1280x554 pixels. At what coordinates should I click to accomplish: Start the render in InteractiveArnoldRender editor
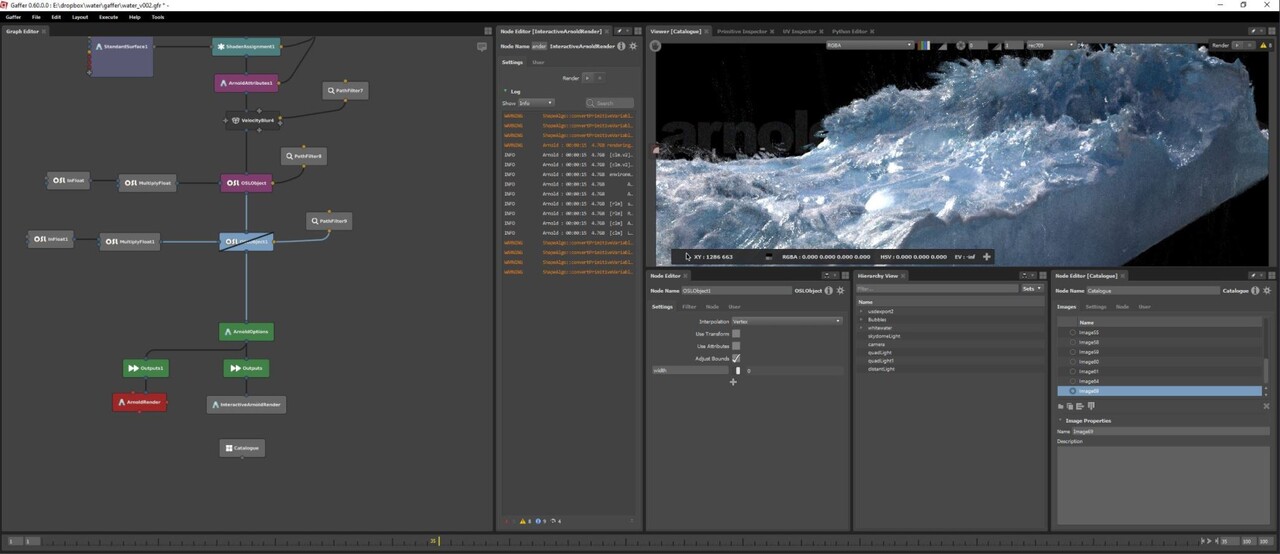click(587, 77)
